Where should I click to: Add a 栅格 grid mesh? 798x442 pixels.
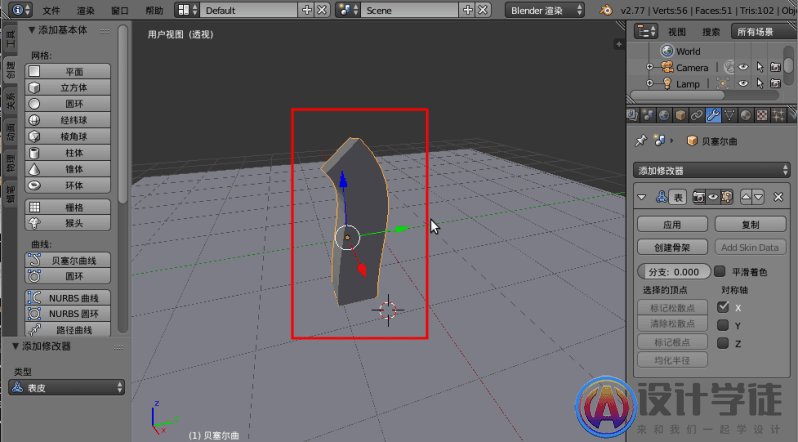pos(68,207)
